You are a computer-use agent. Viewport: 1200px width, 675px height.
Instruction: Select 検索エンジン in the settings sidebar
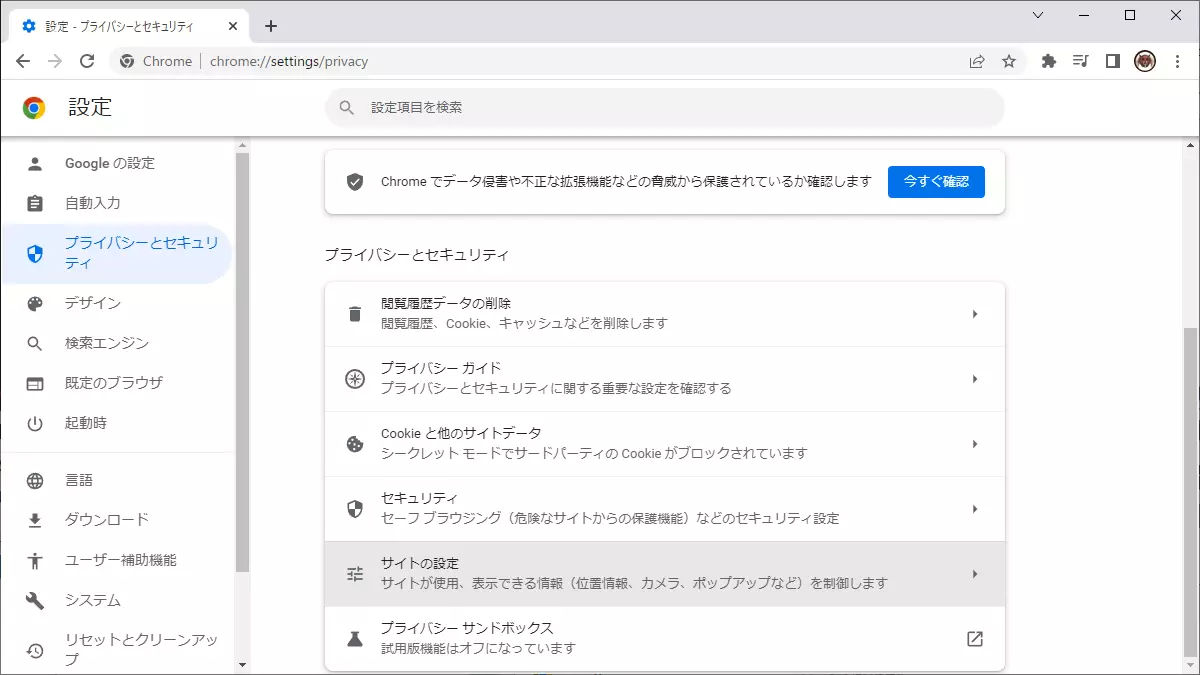[x=107, y=343]
